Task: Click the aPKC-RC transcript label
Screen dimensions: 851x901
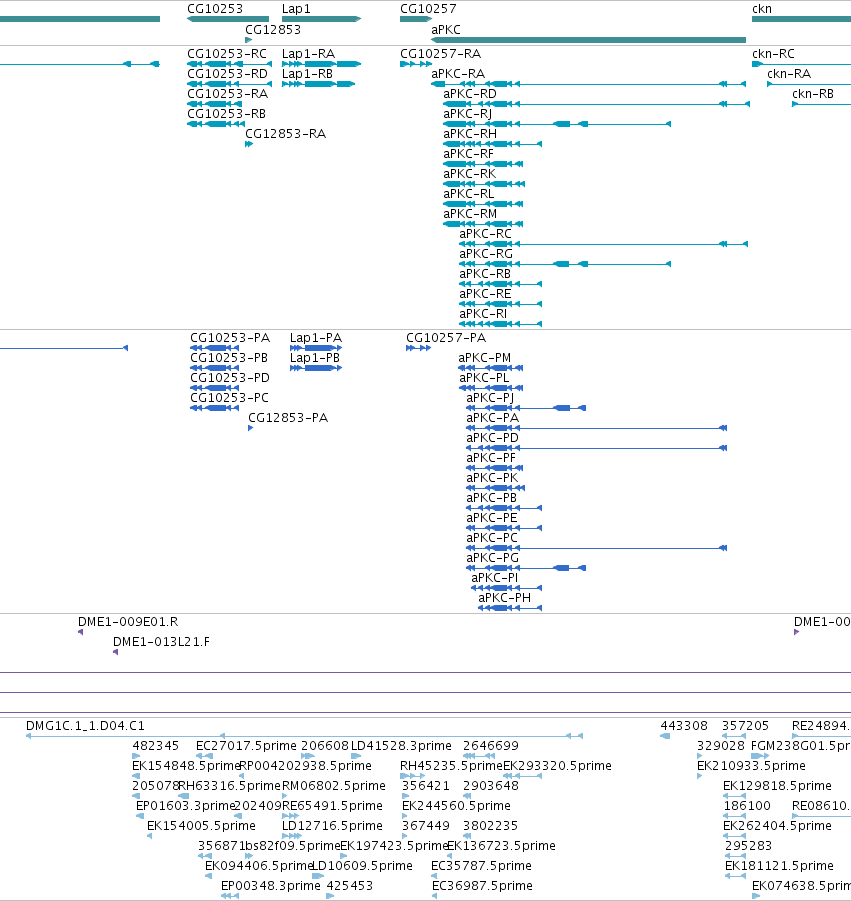Action: (x=486, y=234)
